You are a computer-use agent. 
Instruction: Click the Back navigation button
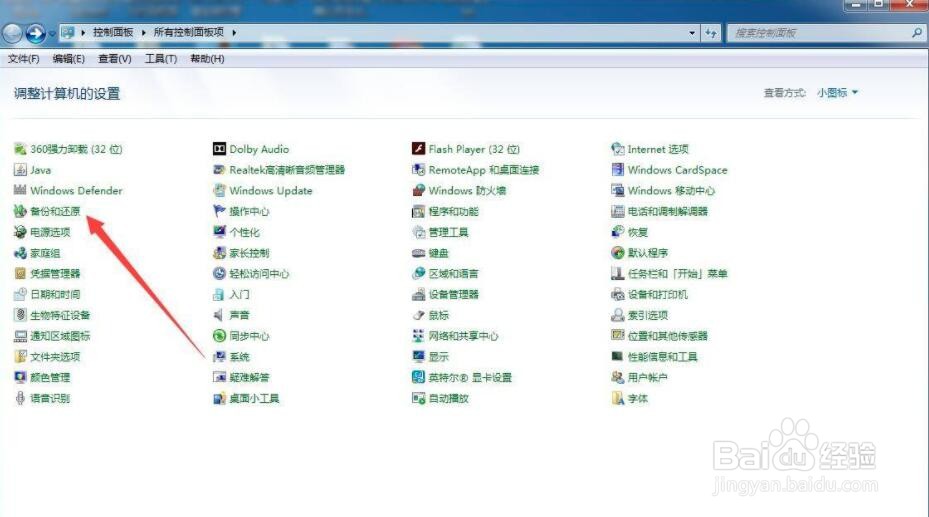[x=12, y=33]
